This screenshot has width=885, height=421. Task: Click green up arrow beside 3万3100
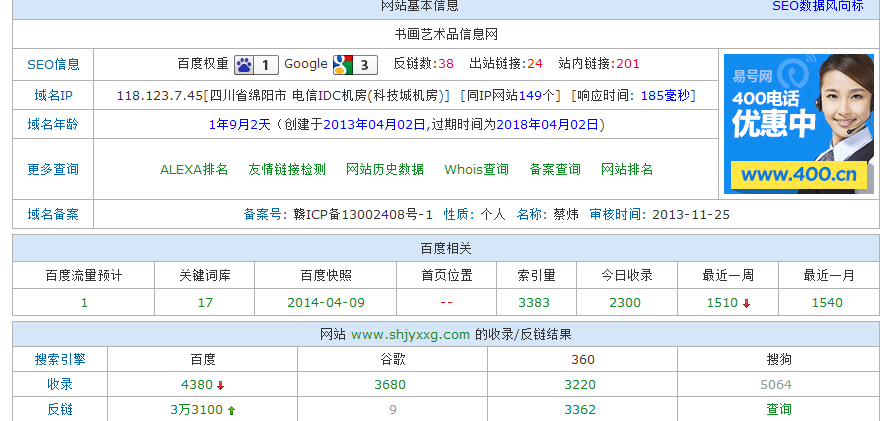point(232,409)
